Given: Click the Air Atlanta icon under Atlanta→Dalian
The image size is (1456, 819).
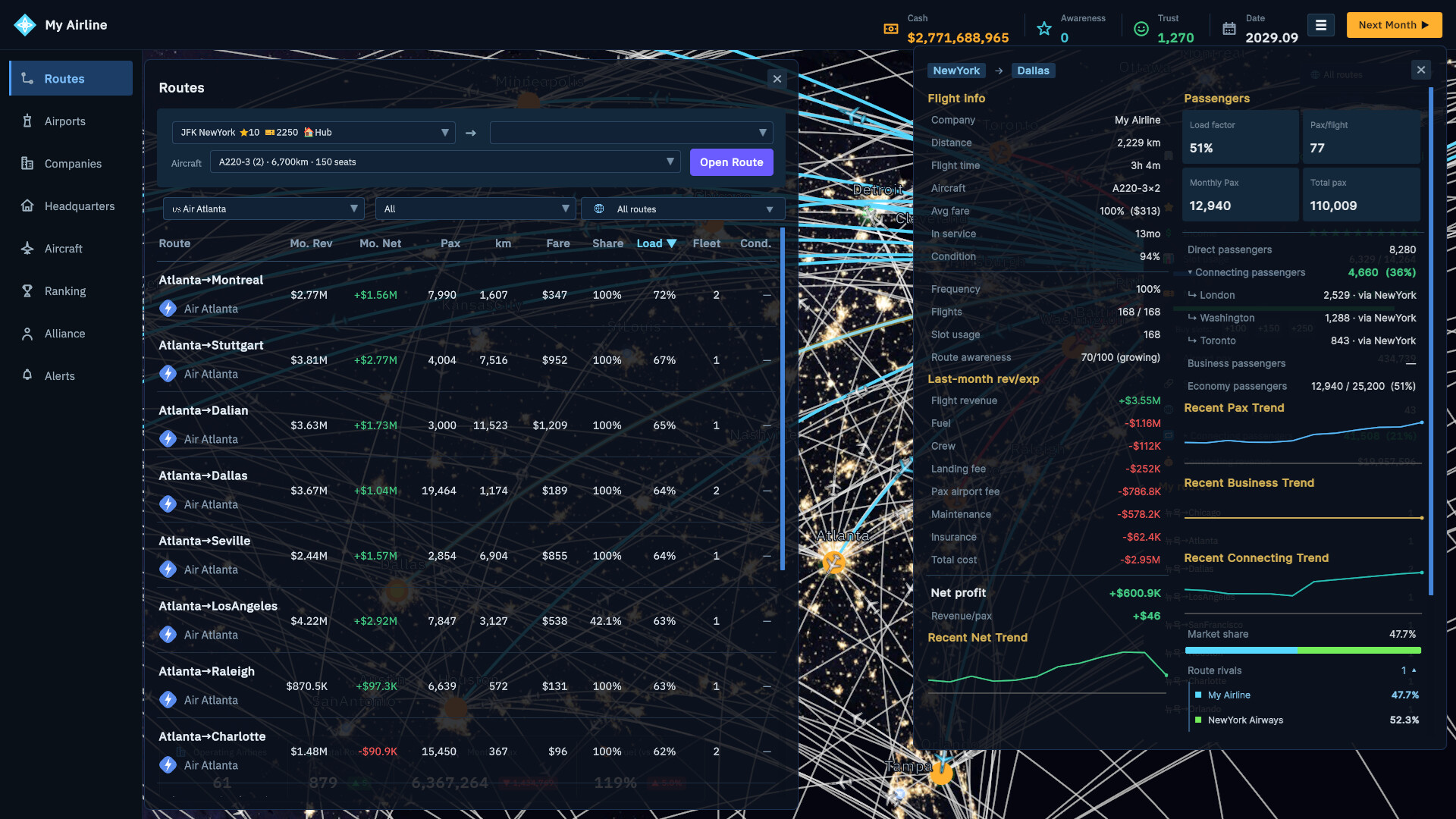Looking at the screenshot, I should [168, 439].
